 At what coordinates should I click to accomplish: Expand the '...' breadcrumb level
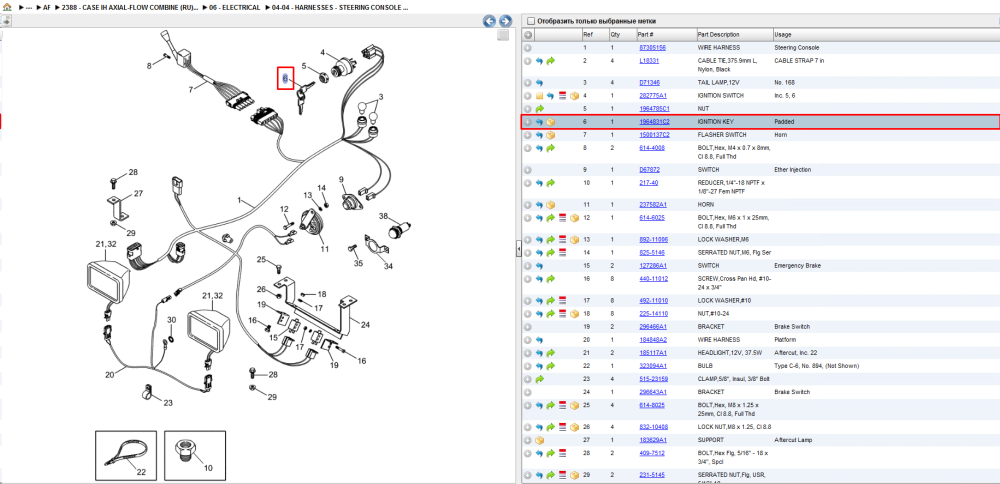click(27, 7)
